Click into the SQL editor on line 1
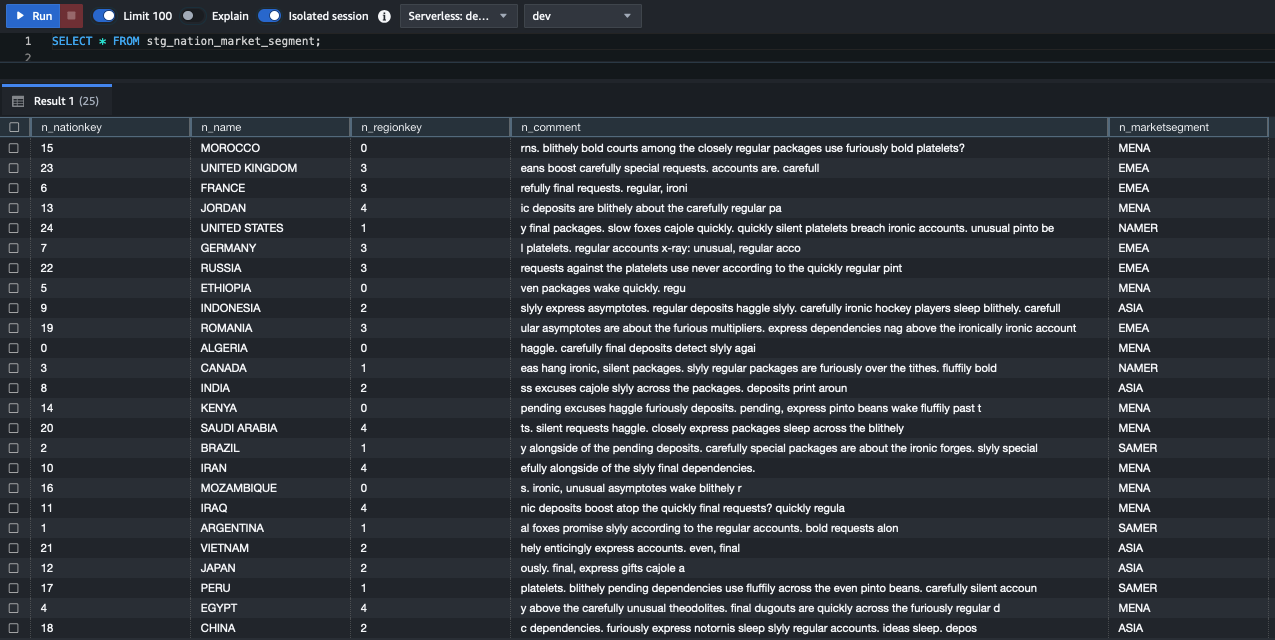The height and width of the screenshot is (640, 1275). click(x=186, y=41)
